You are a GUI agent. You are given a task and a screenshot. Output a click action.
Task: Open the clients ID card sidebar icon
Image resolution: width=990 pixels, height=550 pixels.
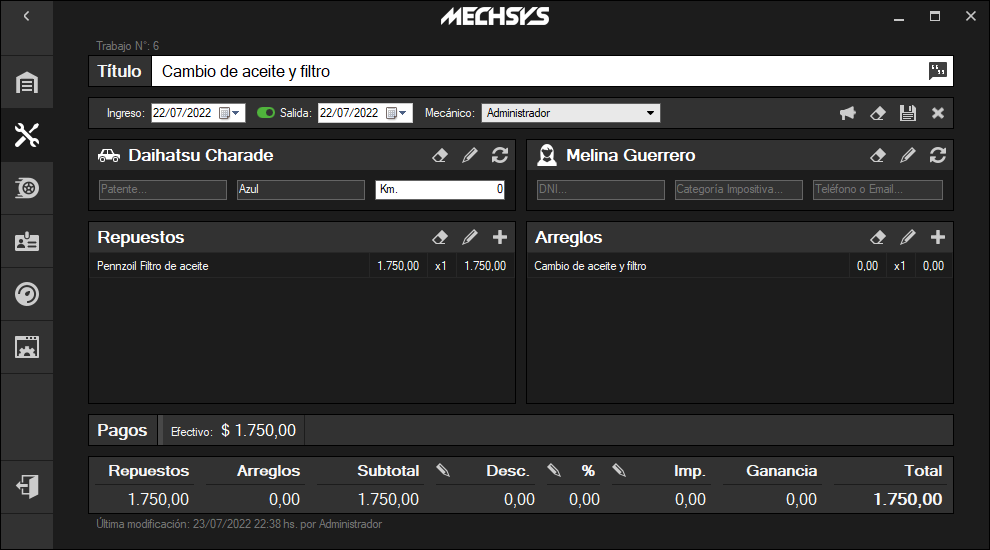pyautogui.click(x=27, y=241)
